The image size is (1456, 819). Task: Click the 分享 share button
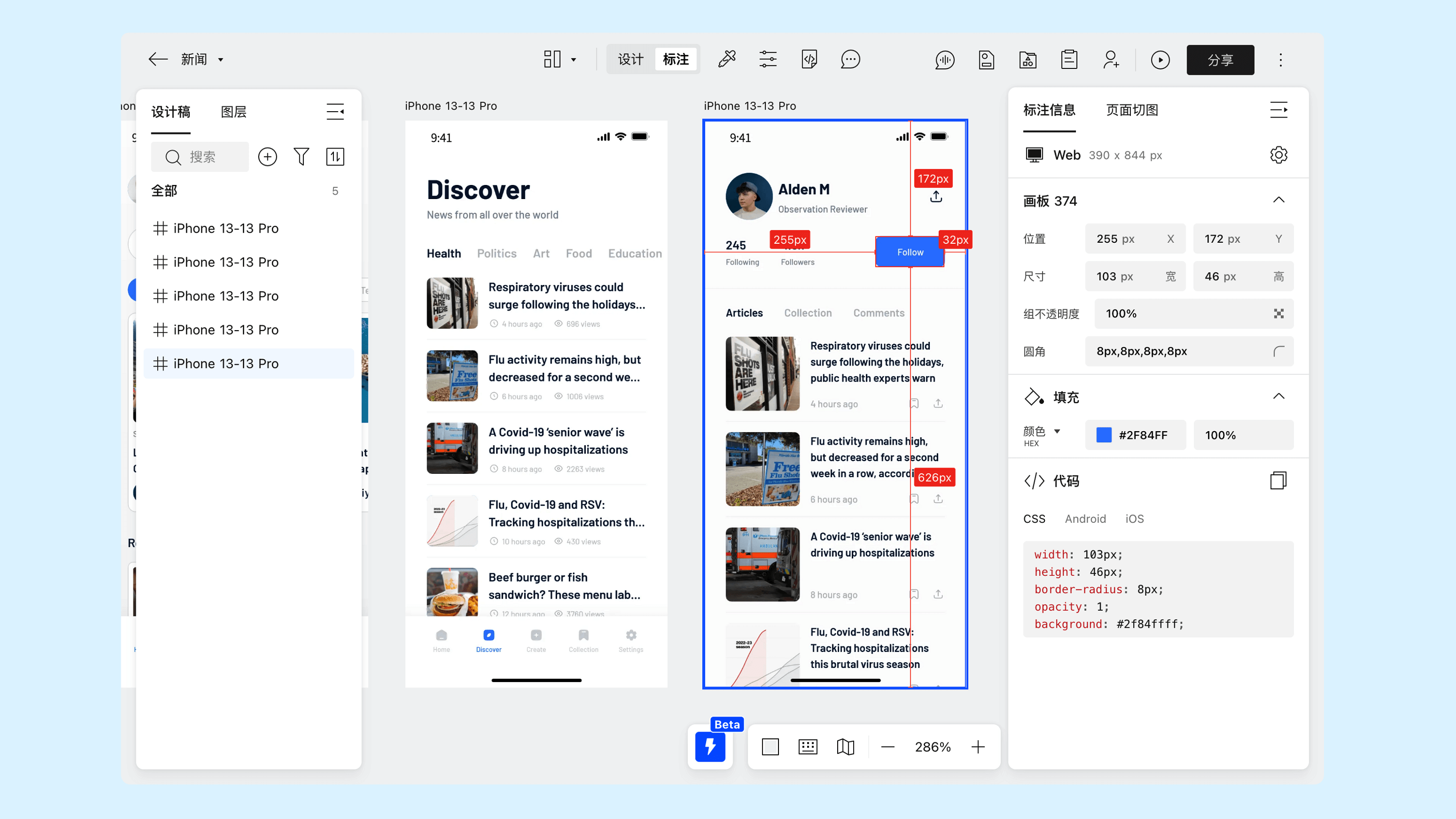(x=1220, y=59)
